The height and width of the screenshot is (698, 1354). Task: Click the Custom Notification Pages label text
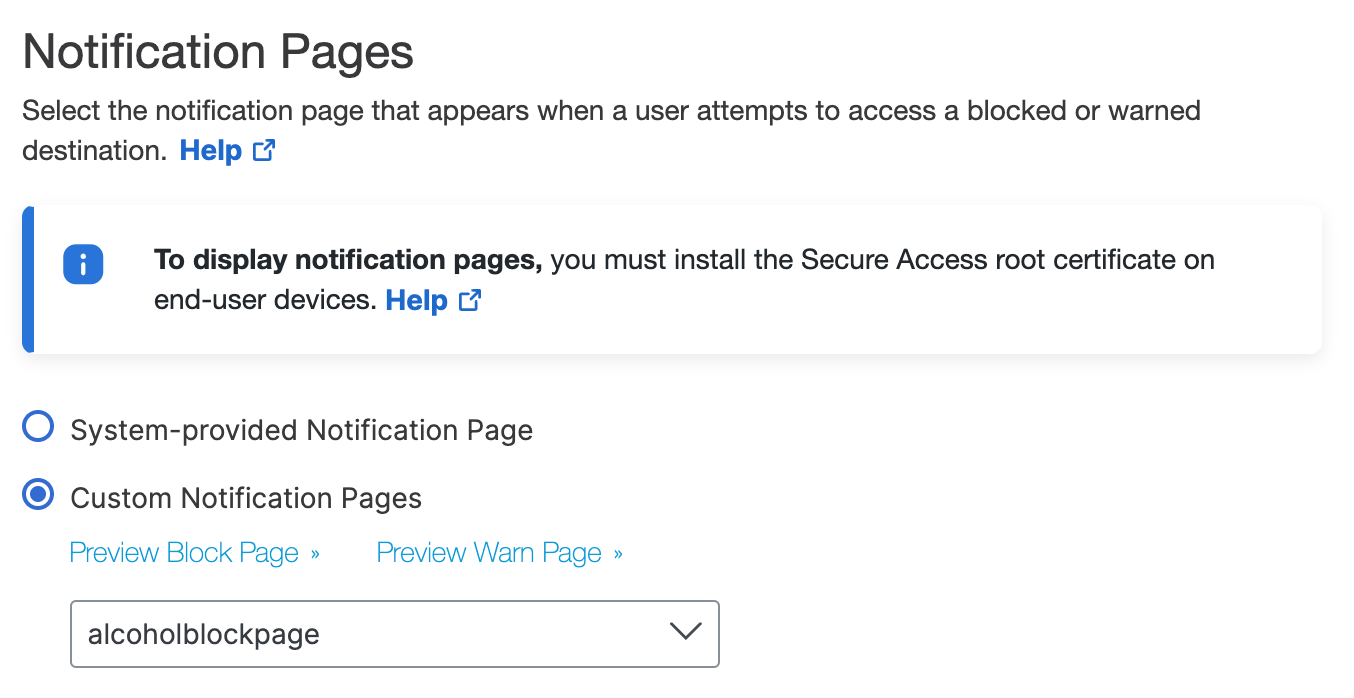[x=246, y=498]
